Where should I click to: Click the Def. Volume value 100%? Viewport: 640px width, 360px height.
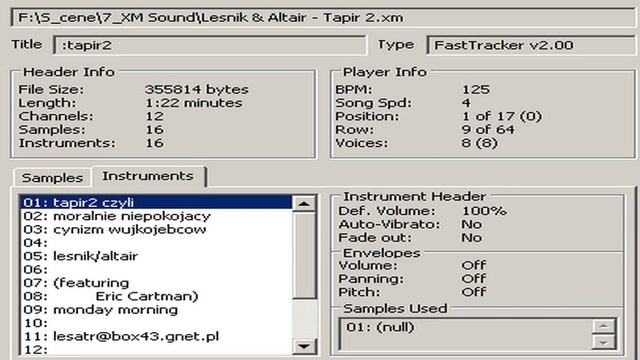tap(484, 211)
